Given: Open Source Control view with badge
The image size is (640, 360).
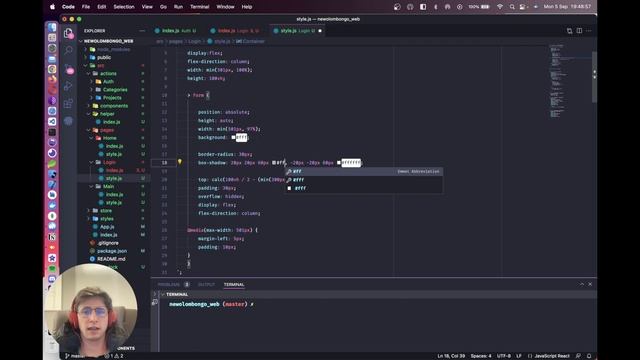Looking at the screenshot, I should coord(69,69).
